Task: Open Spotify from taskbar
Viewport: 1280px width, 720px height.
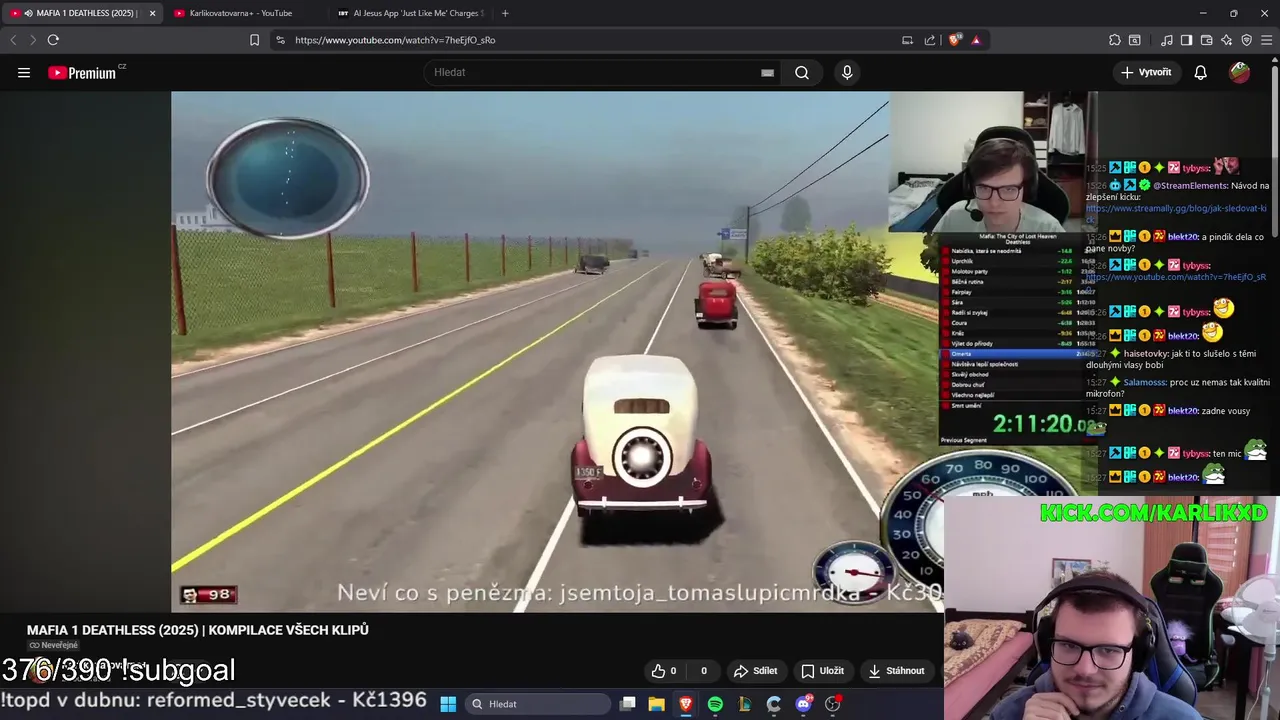Action: (715, 704)
